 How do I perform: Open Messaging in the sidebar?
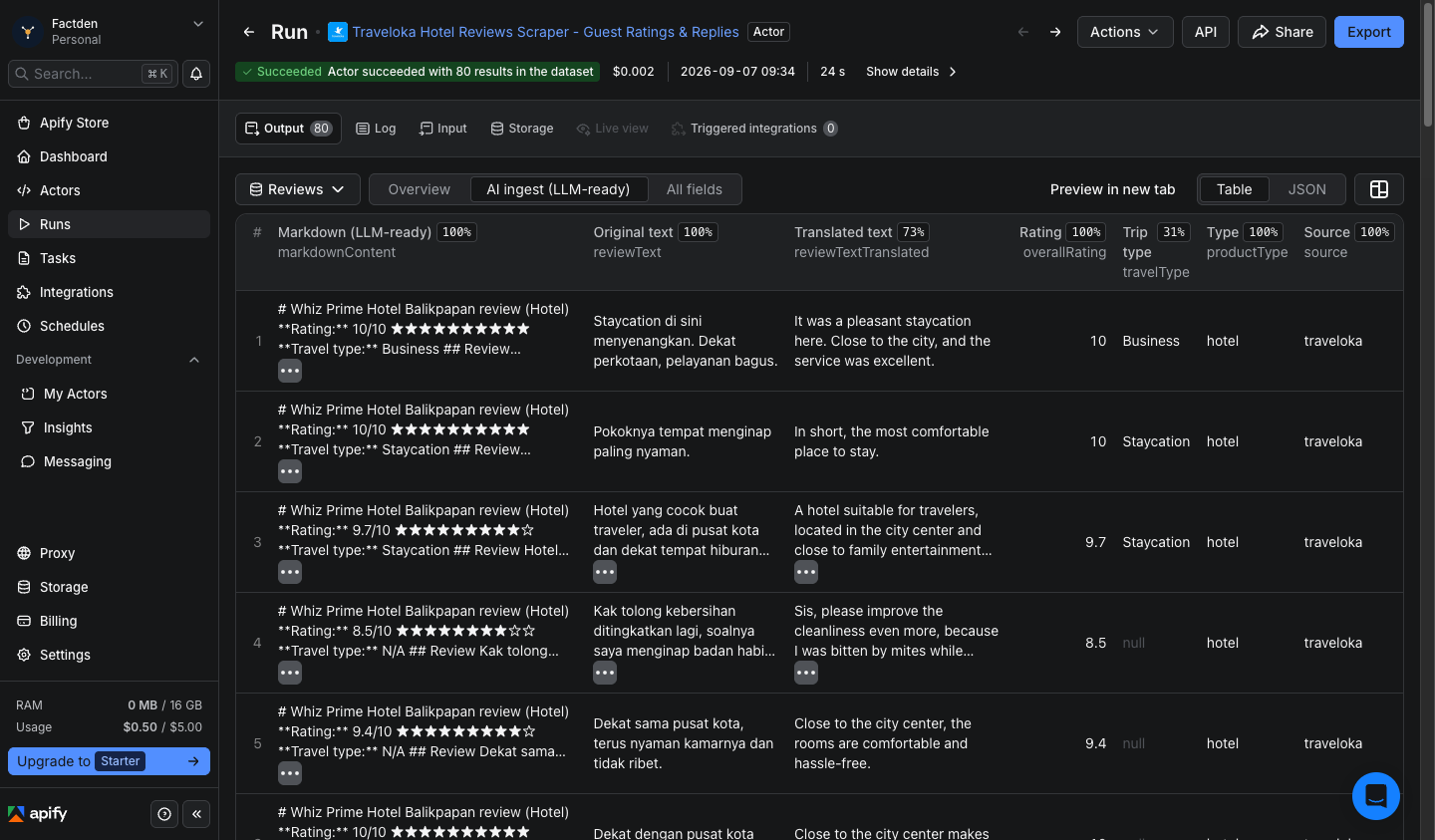(x=109, y=461)
